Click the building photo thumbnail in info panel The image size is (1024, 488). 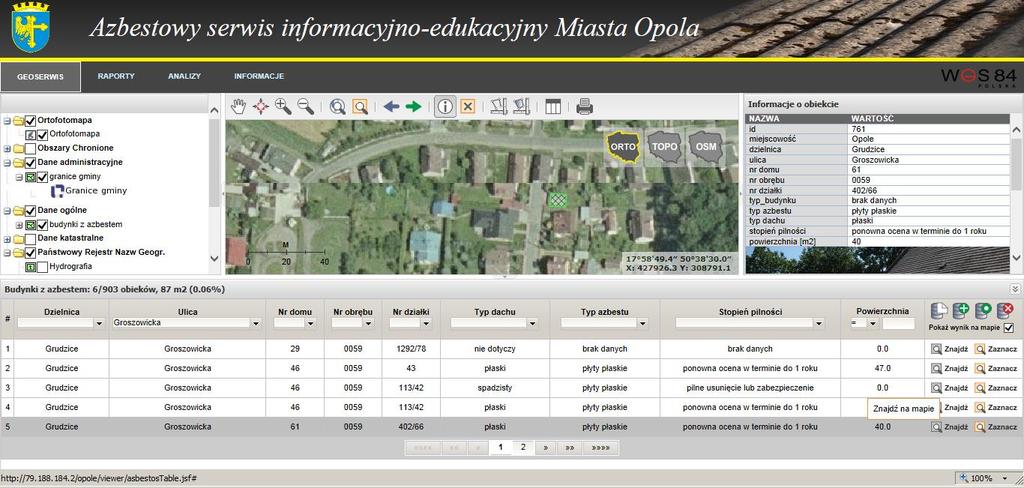[878, 260]
